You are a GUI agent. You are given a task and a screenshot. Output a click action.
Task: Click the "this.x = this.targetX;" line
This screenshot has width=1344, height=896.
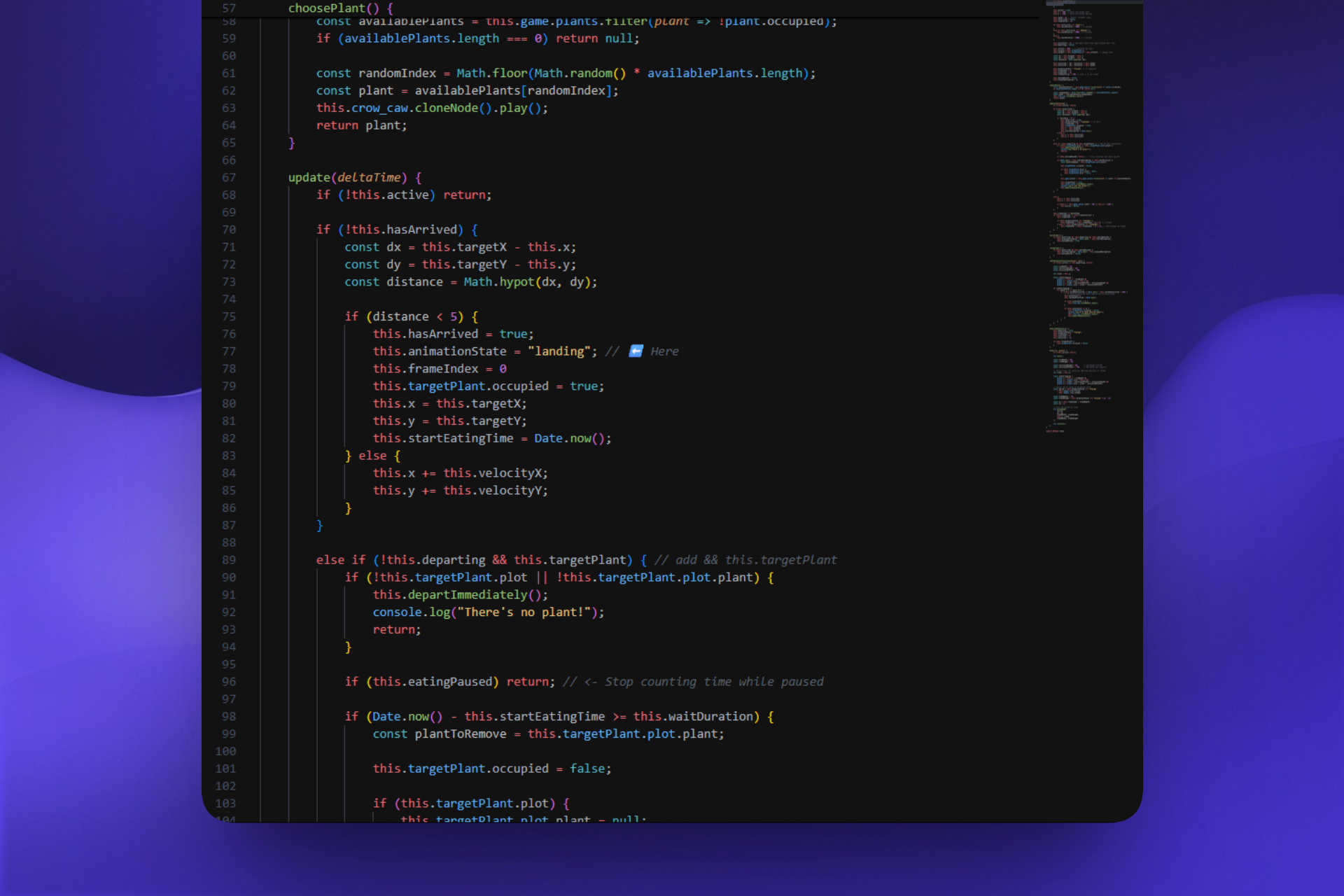449,403
